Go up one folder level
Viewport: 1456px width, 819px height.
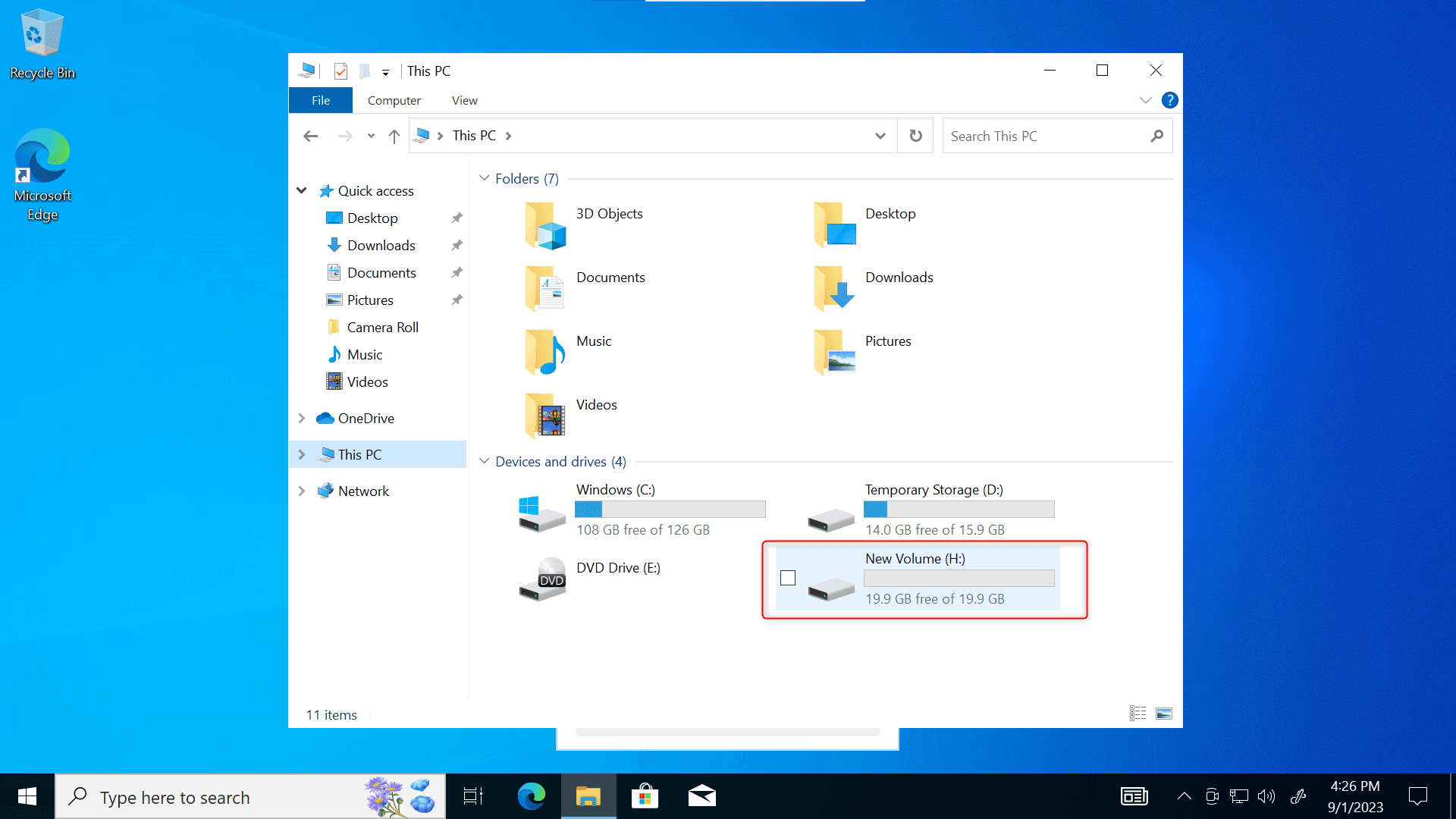pyautogui.click(x=394, y=136)
